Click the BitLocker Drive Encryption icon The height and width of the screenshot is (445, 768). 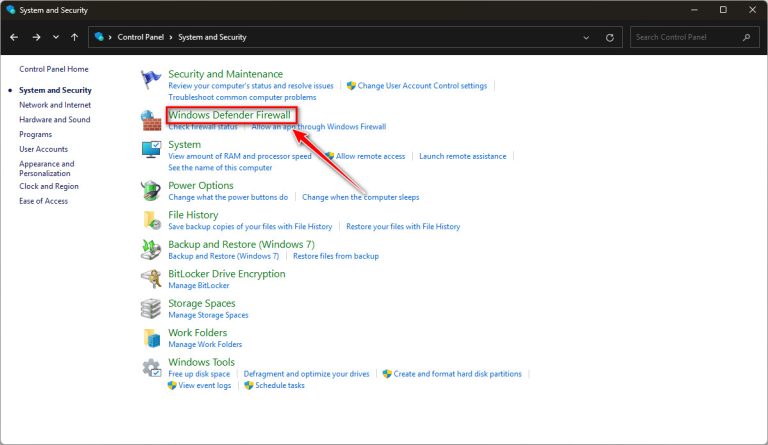(x=151, y=279)
